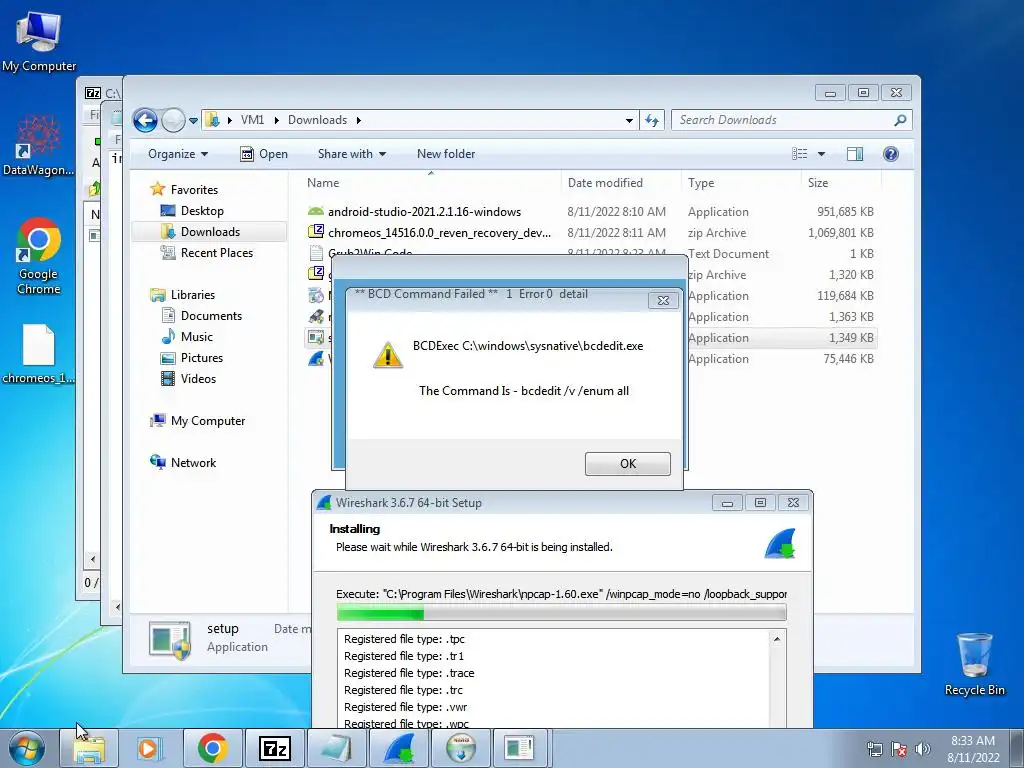
Task: Open Google Chrome desktop shortcut
Action: tap(39, 257)
